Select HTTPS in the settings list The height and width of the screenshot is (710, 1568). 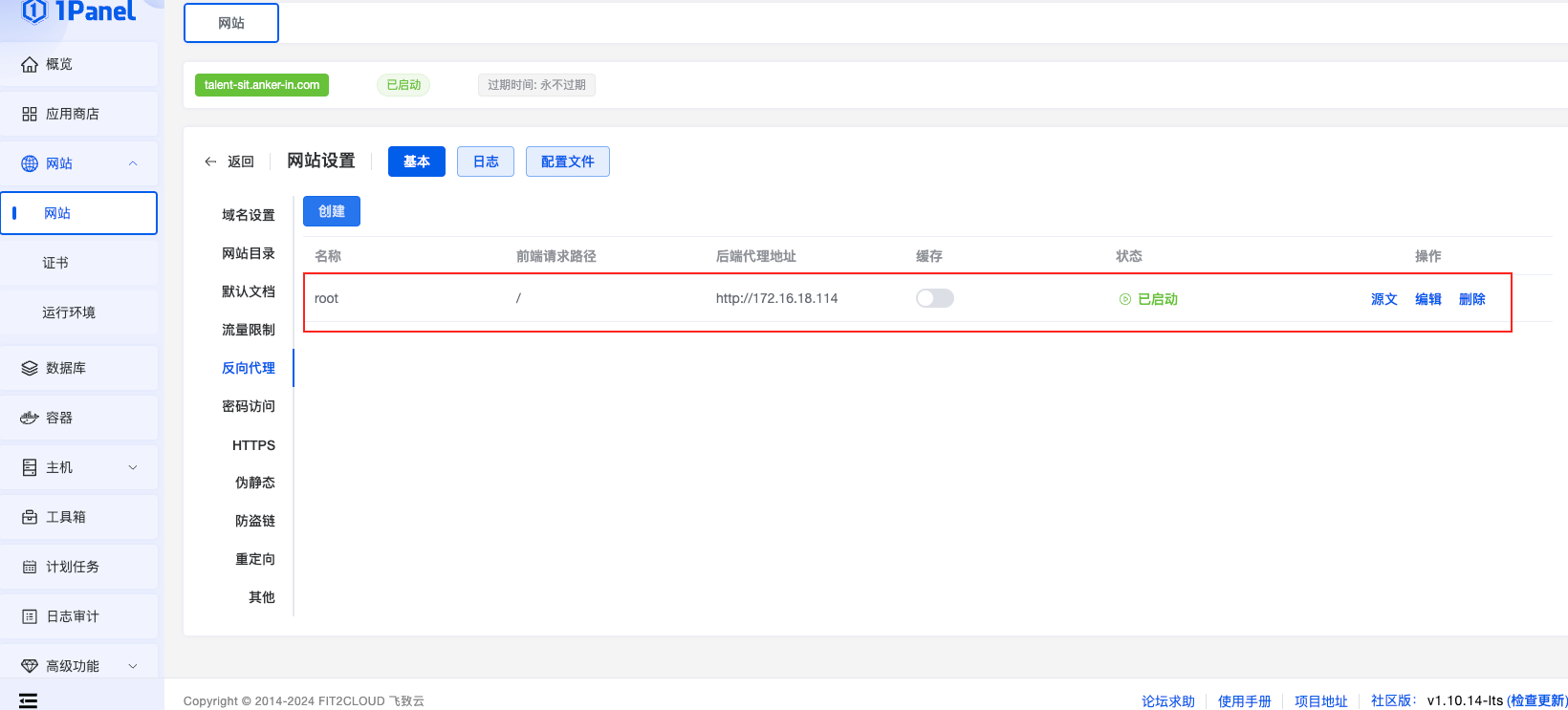253,445
